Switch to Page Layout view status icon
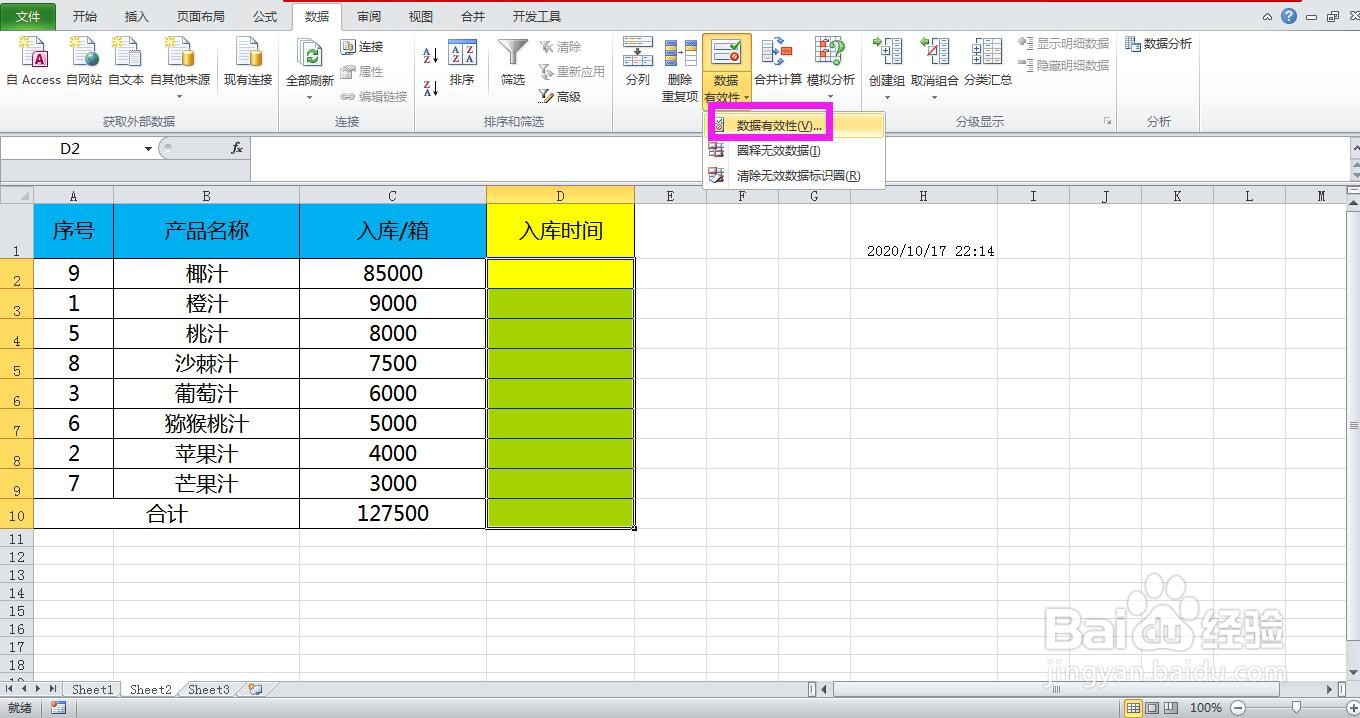The width and height of the screenshot is (1360, 718). coord(1151,708)
